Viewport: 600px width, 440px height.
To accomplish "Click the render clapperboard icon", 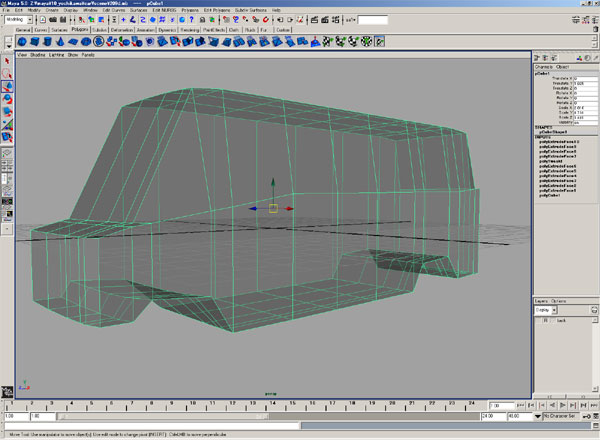I will 315,20.
